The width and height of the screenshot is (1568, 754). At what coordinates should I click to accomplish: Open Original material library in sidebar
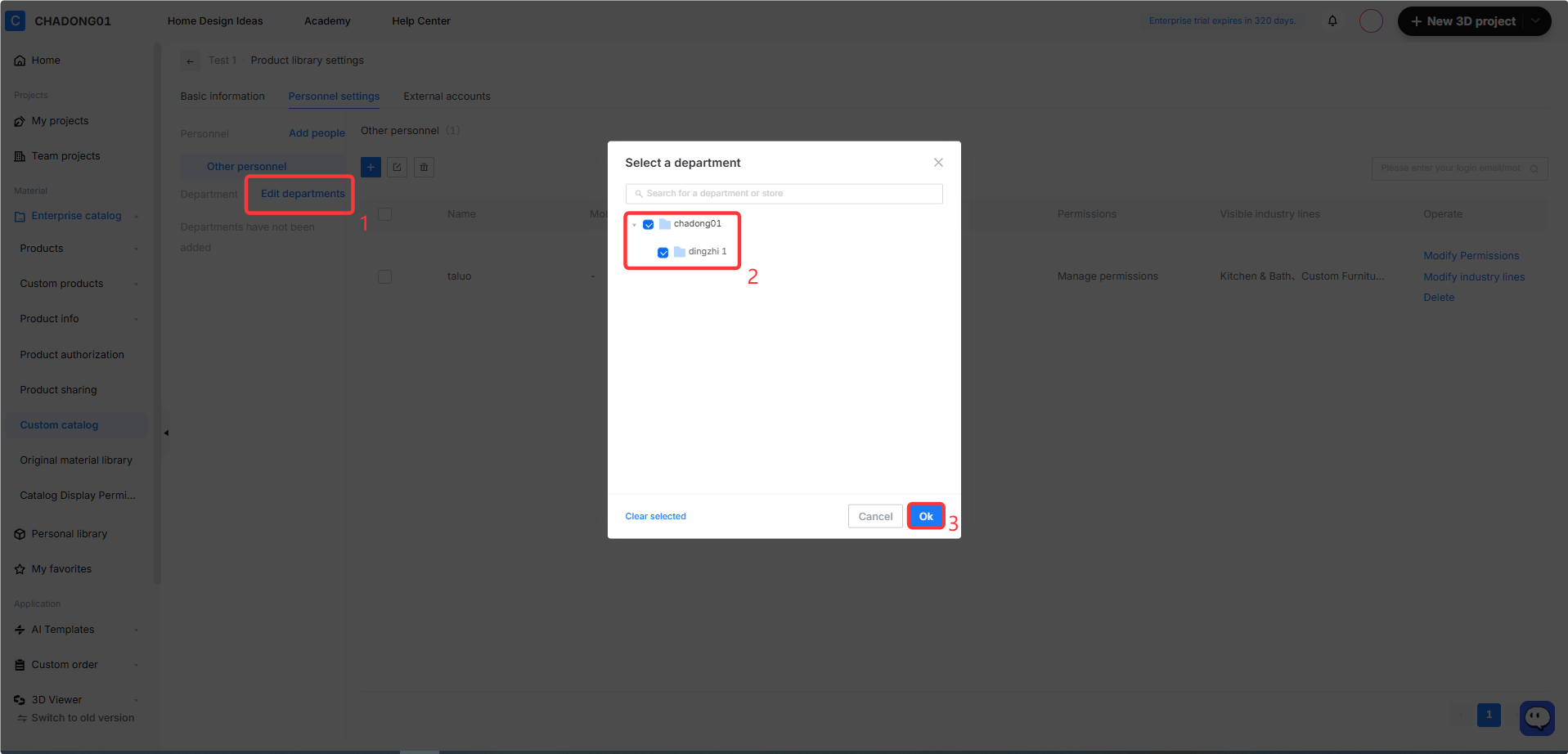point(76,460)
